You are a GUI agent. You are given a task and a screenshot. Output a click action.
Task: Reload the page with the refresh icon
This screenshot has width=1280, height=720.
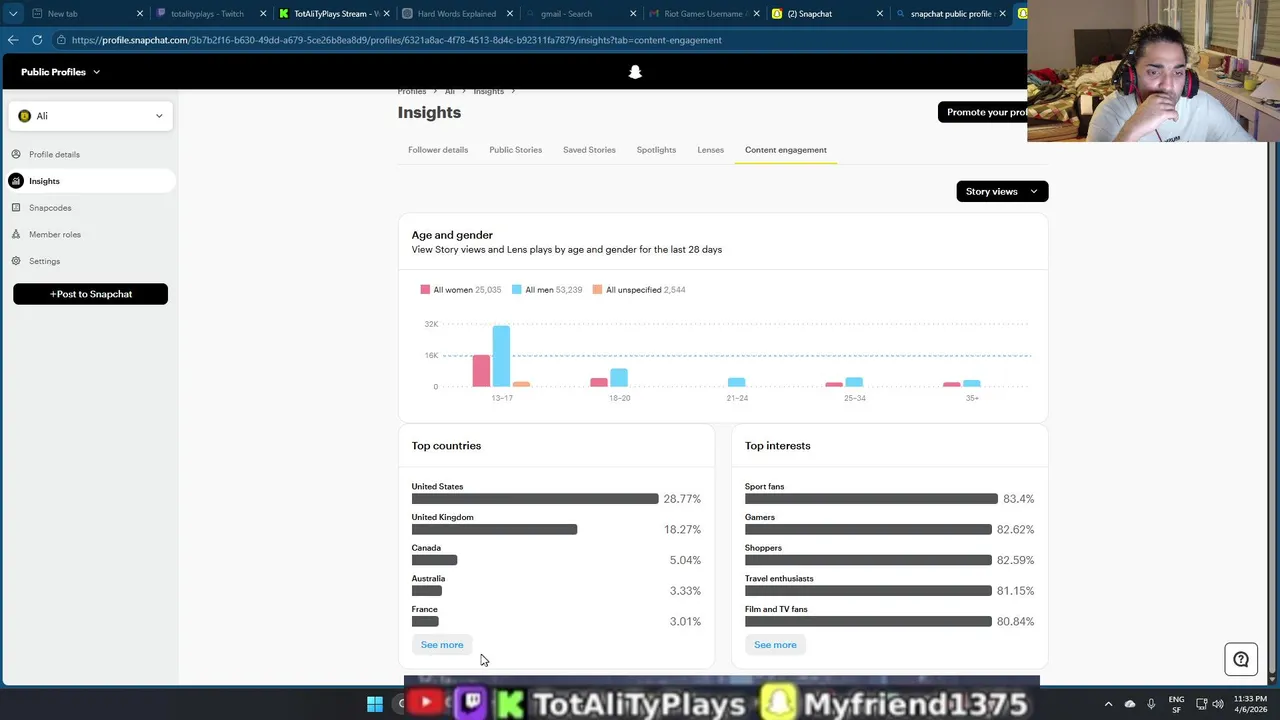tap(37, 40)
